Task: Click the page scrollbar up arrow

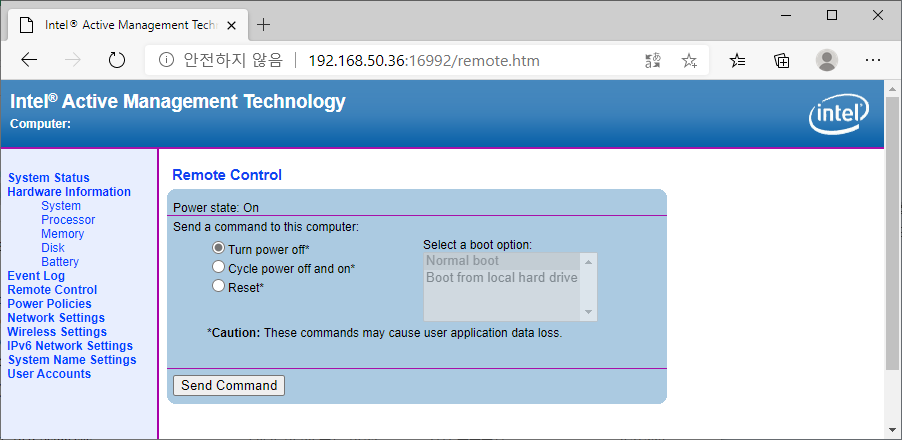Action: pyautogui.click(x=892, y=89)
